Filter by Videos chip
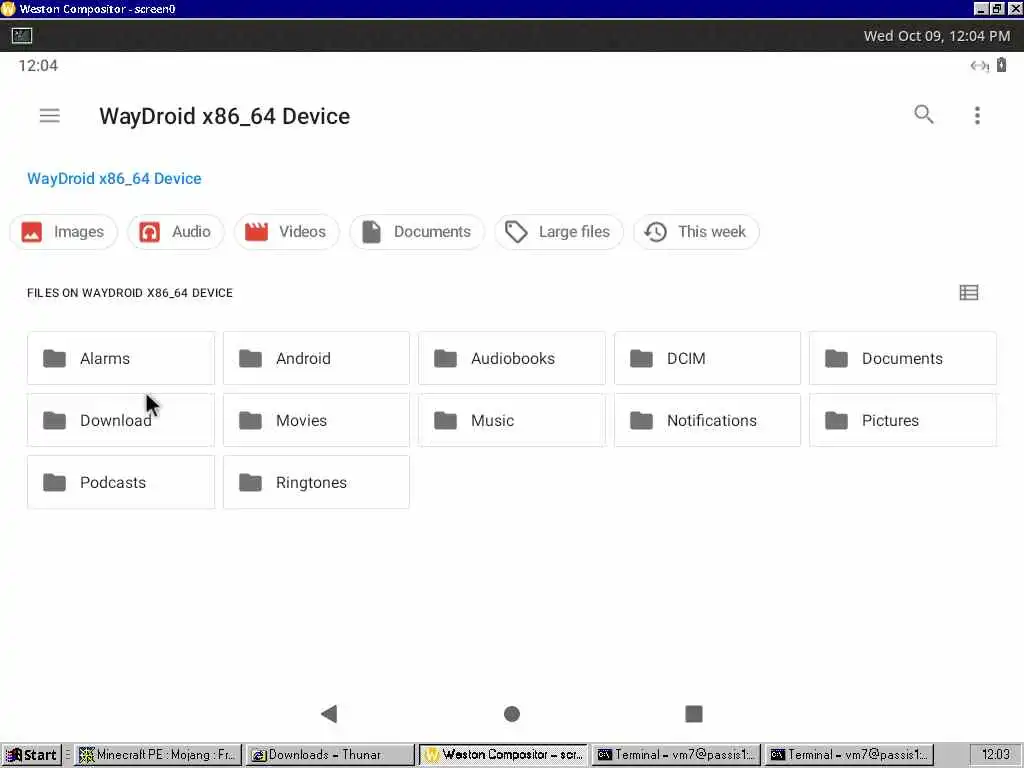This screenshot has width=1024, height=768. (x=287, y=232)
